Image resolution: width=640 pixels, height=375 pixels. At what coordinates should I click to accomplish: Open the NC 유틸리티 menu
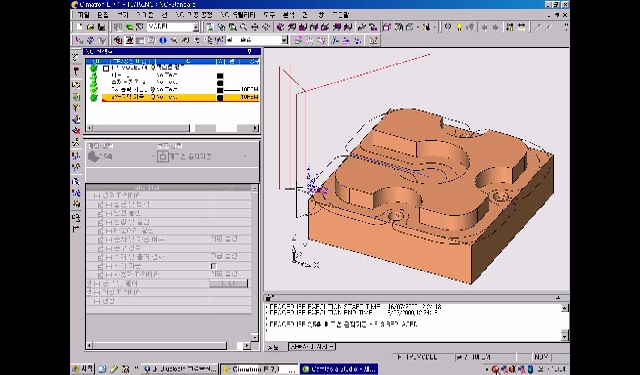(238, 15)
